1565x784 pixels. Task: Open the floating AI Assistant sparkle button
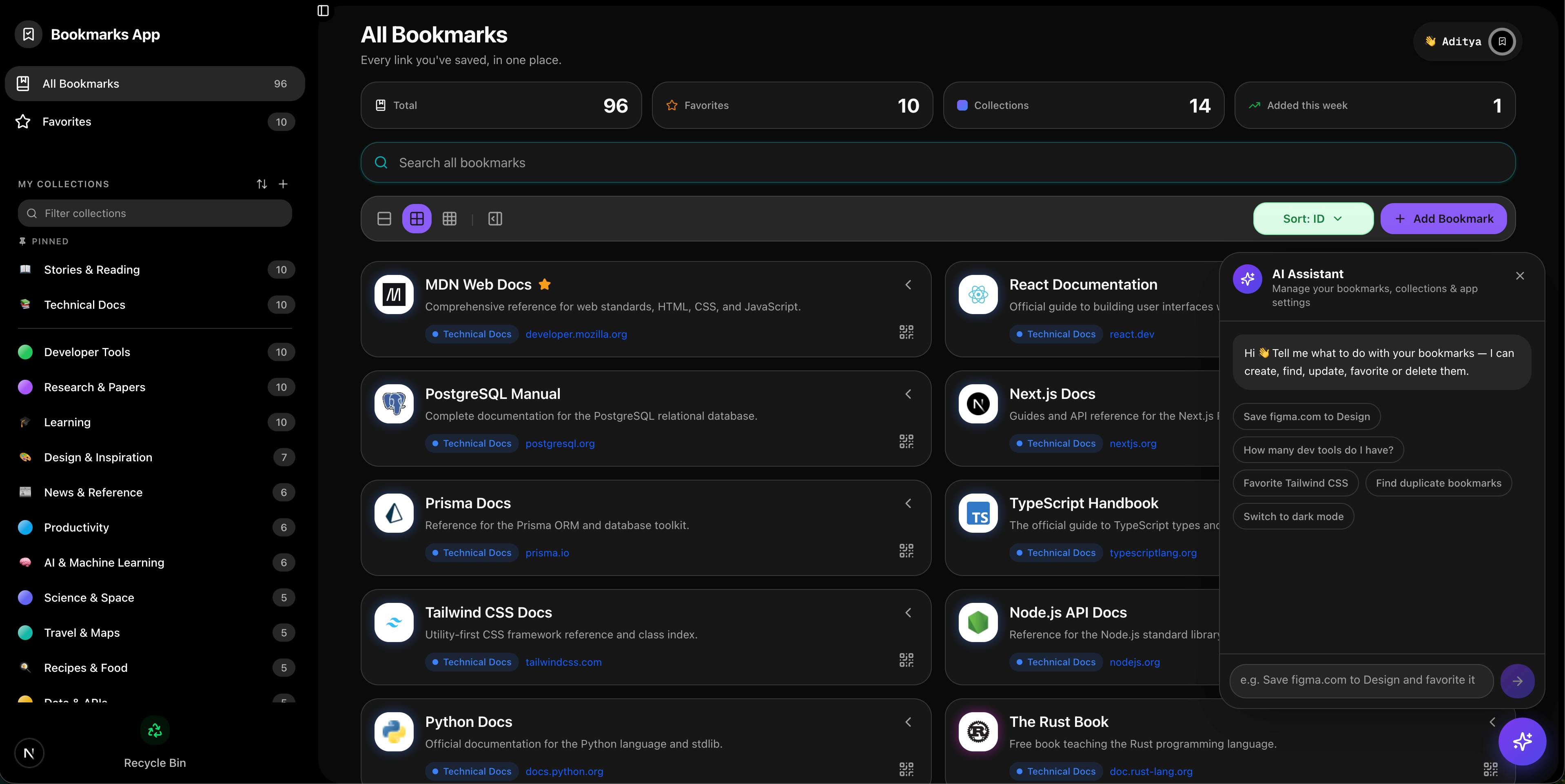point(1522,742)
